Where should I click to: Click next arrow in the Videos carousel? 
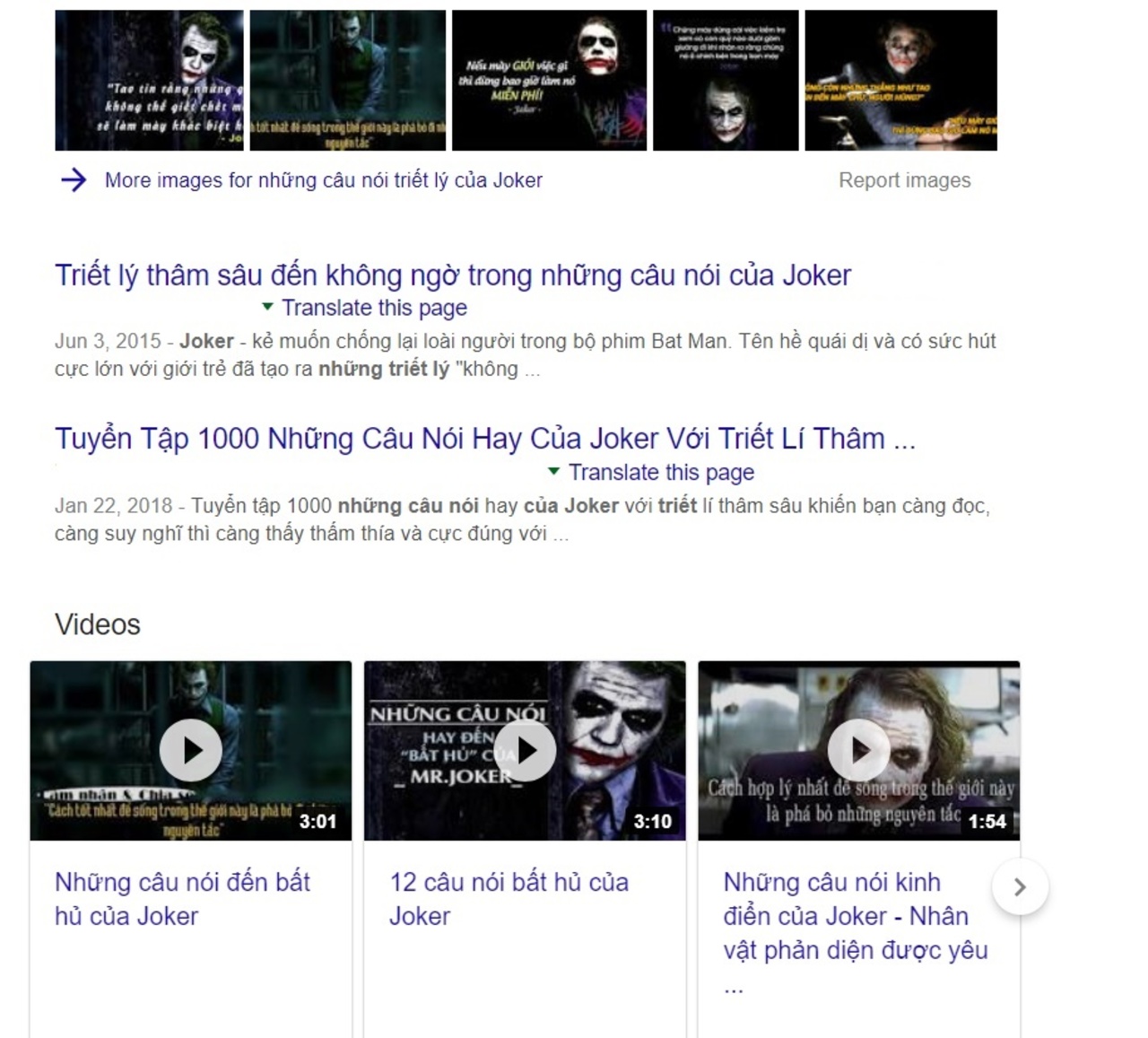coord(1020,887)
